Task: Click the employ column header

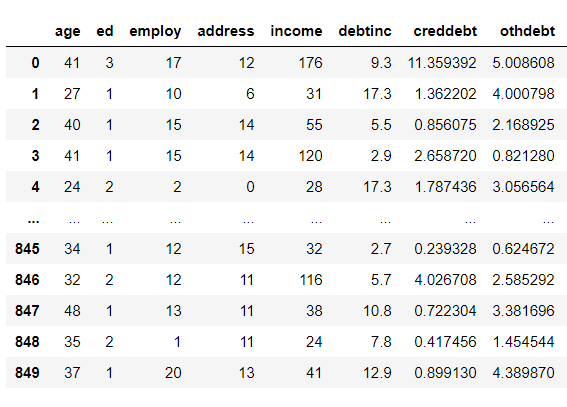Action: pos(155,31)
